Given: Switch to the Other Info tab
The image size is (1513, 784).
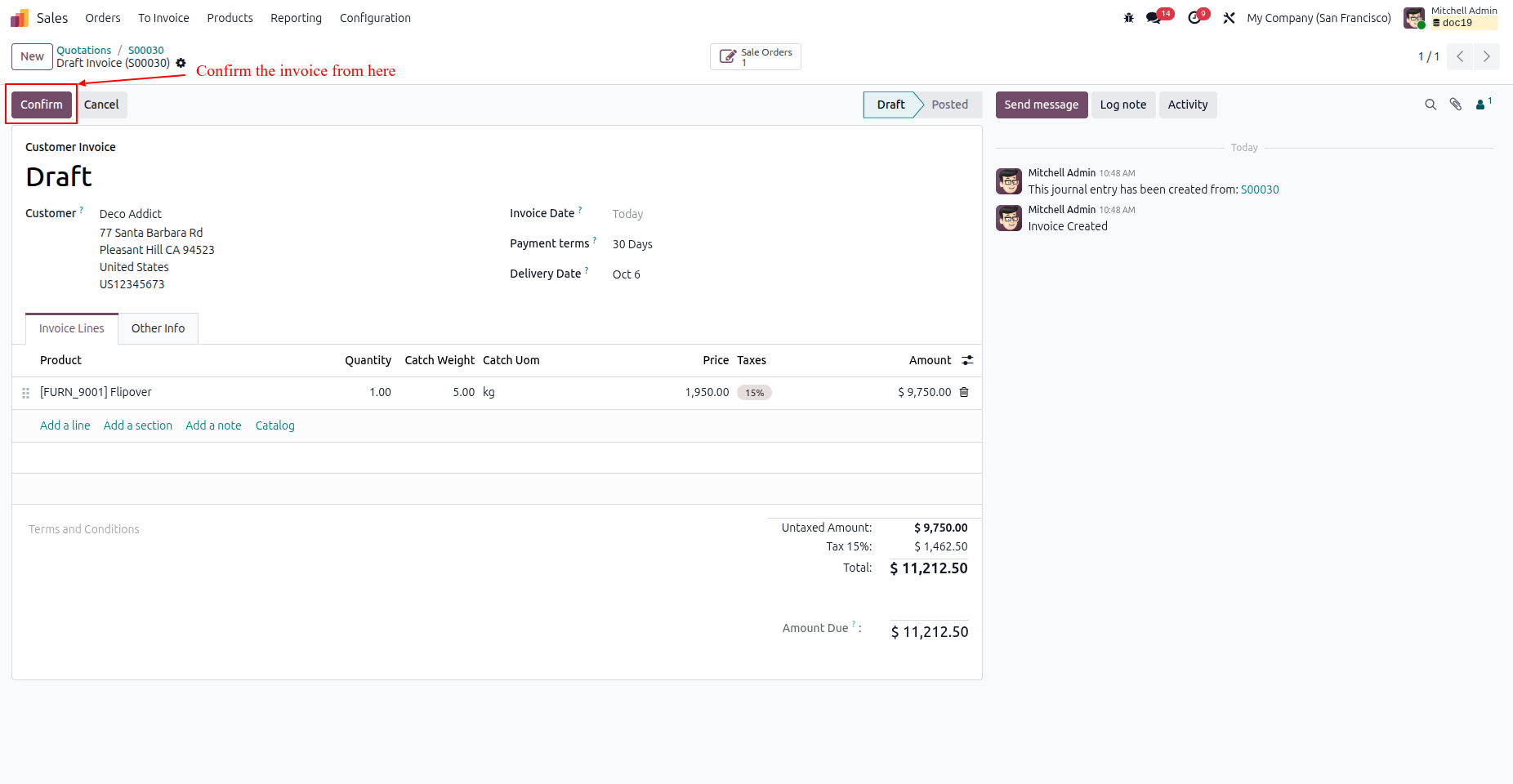Looking at the screenshot, I should [x=158, y=328].
